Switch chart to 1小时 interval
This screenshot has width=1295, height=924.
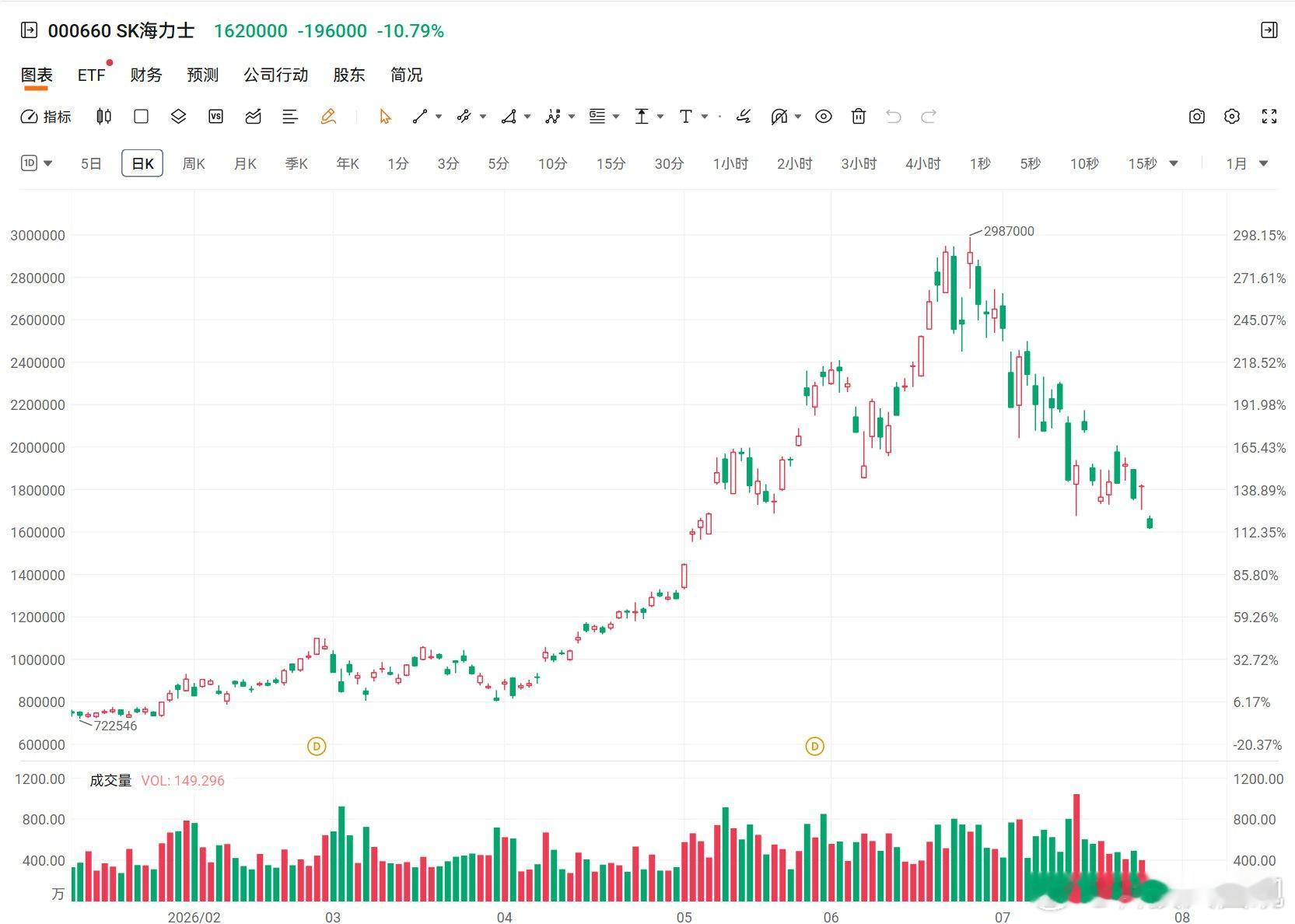[x=730, y=163]
